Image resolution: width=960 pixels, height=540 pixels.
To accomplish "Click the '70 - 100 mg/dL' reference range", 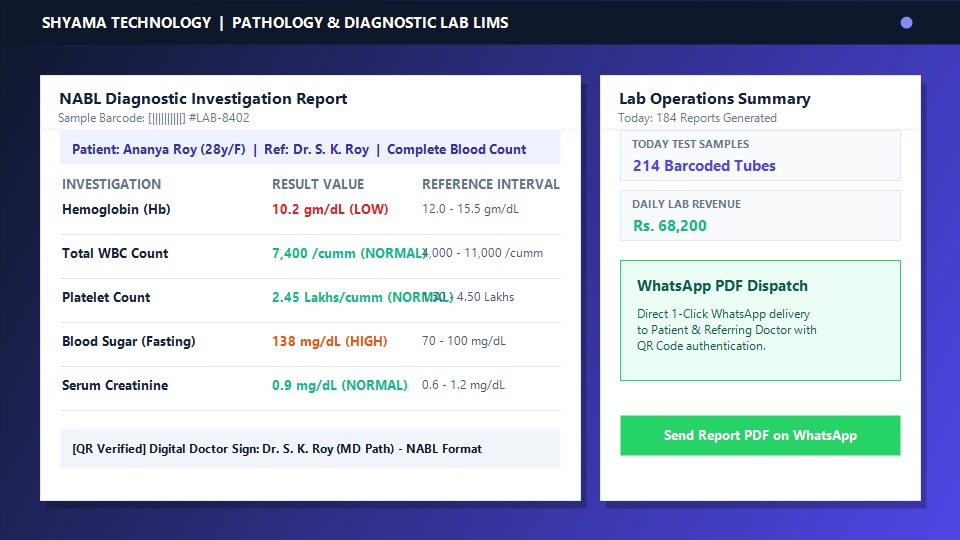I will (463, 341).
